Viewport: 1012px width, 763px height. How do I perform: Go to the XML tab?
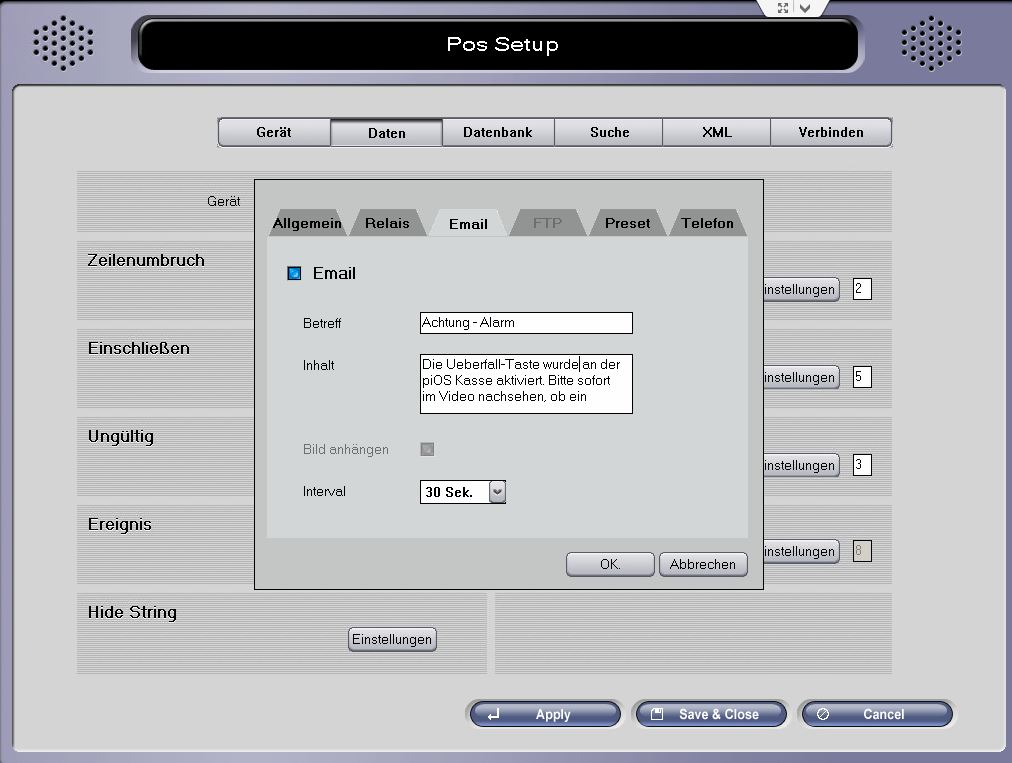tap(716, 132)
